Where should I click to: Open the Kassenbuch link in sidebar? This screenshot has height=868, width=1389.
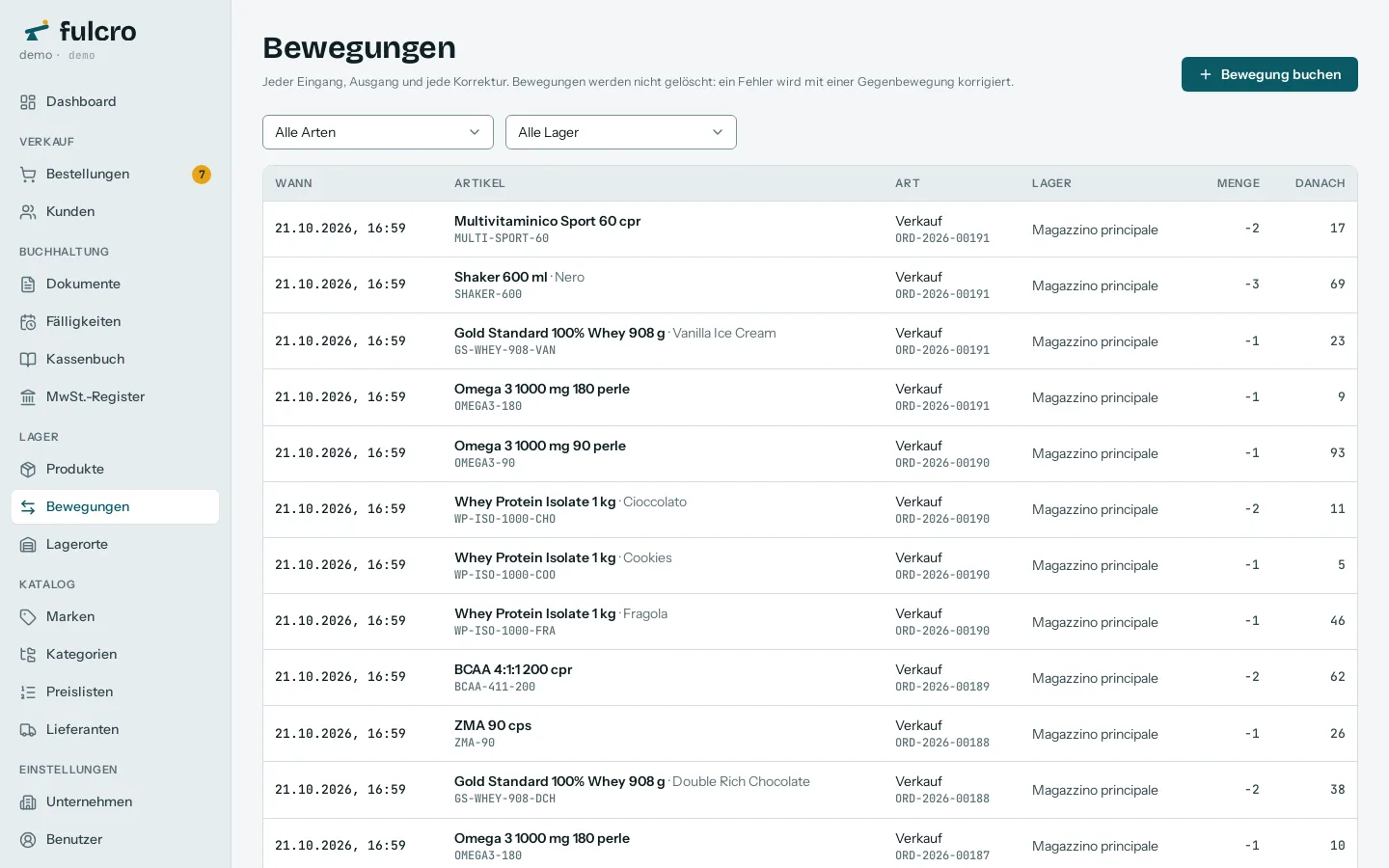[x=115, y=360]
